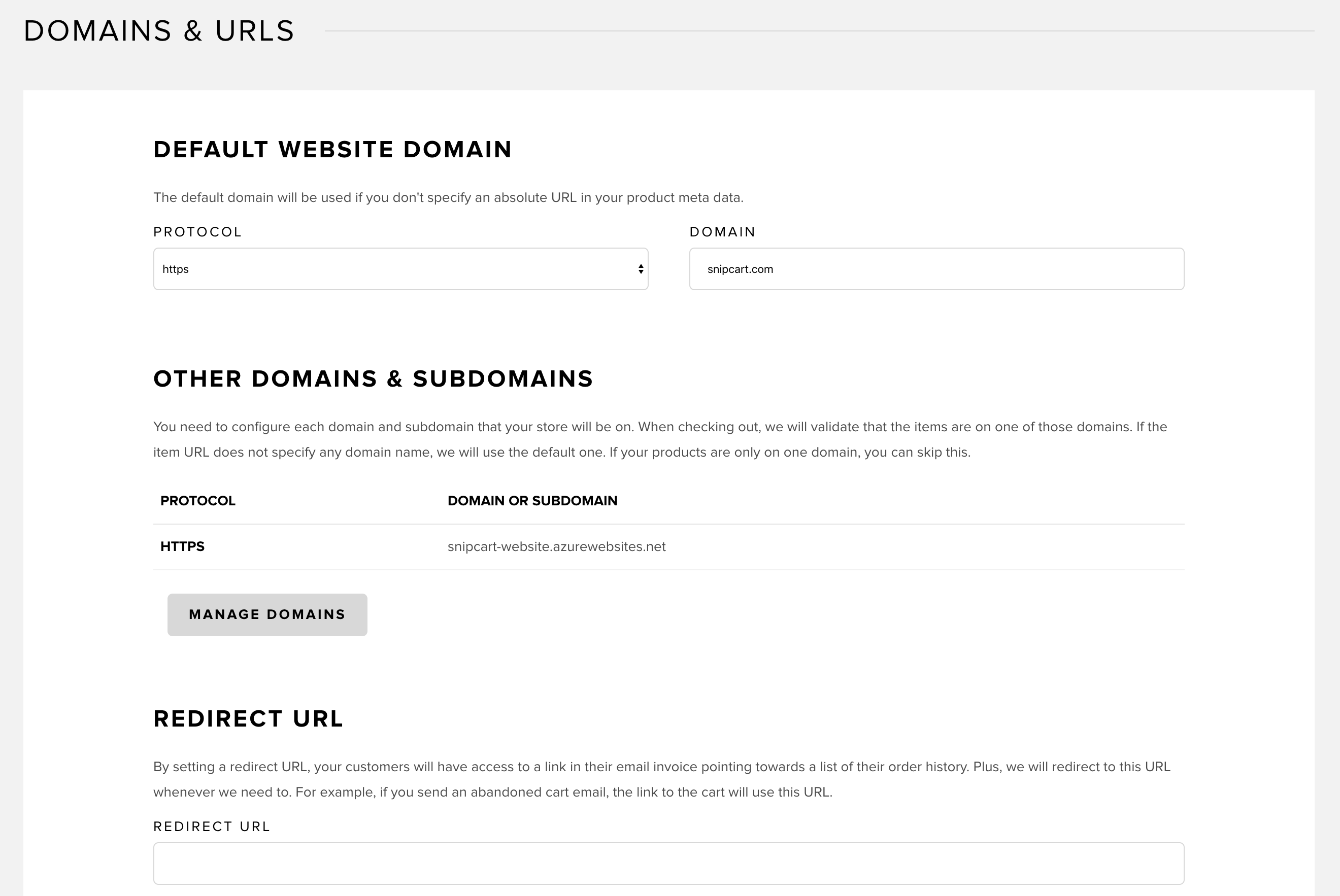This screenshot has width=1340, height=896.
Task: Click the snipcart-website.azurewebsites.net domain entry
Action: [556, 547]
